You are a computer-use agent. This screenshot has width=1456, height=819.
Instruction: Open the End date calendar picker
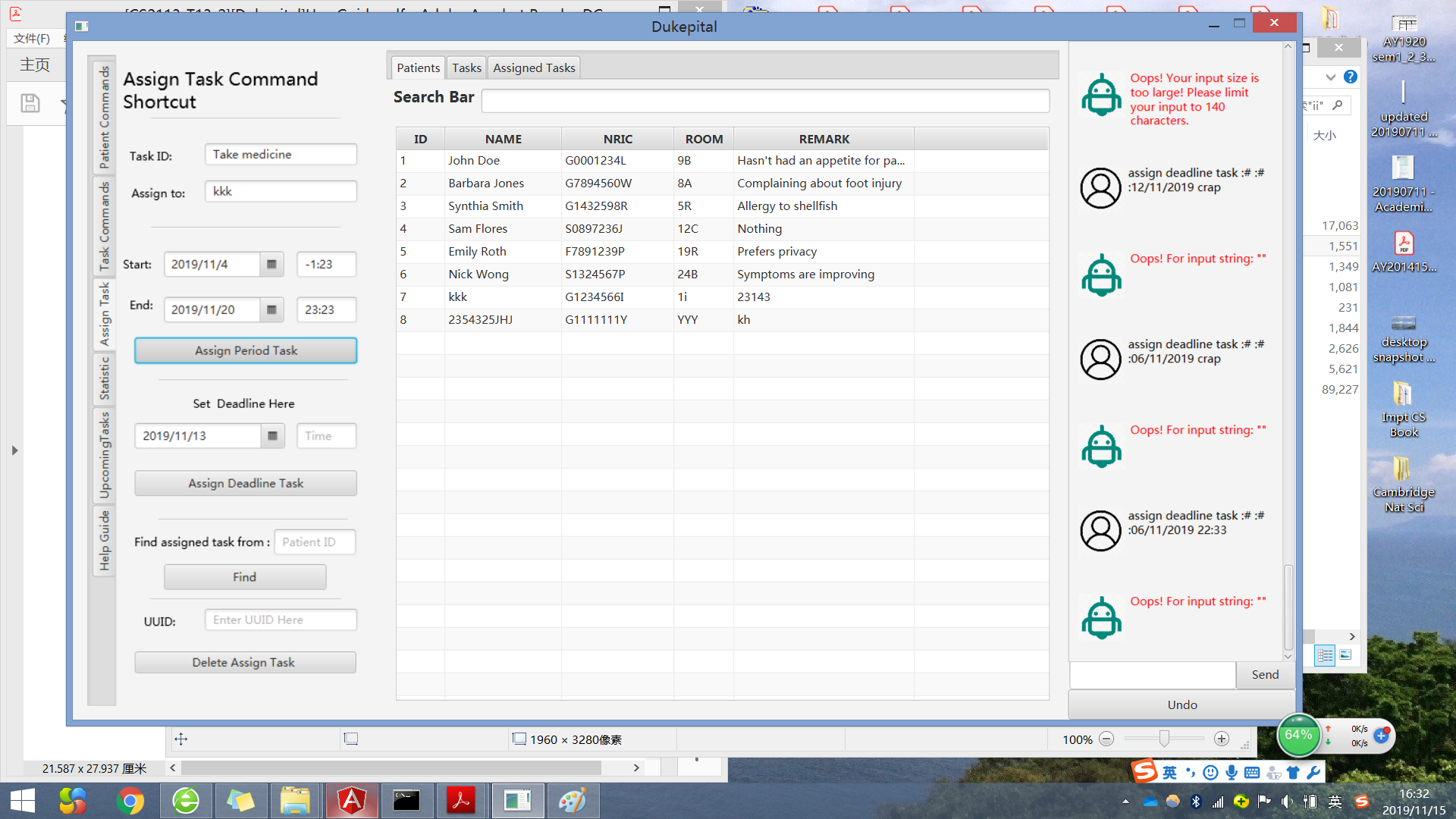[271, 309]
